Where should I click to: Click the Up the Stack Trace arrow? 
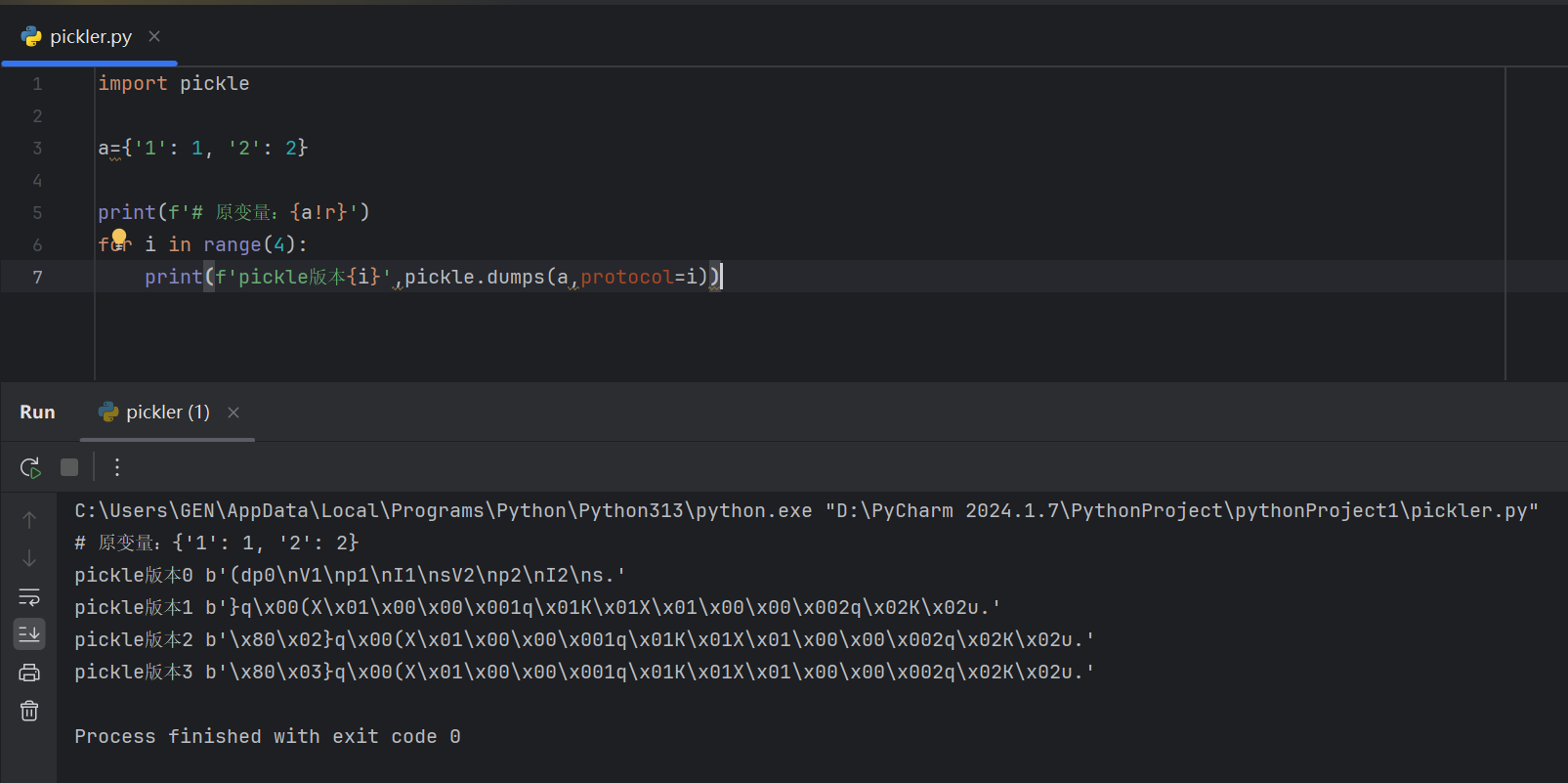point(29,520)
